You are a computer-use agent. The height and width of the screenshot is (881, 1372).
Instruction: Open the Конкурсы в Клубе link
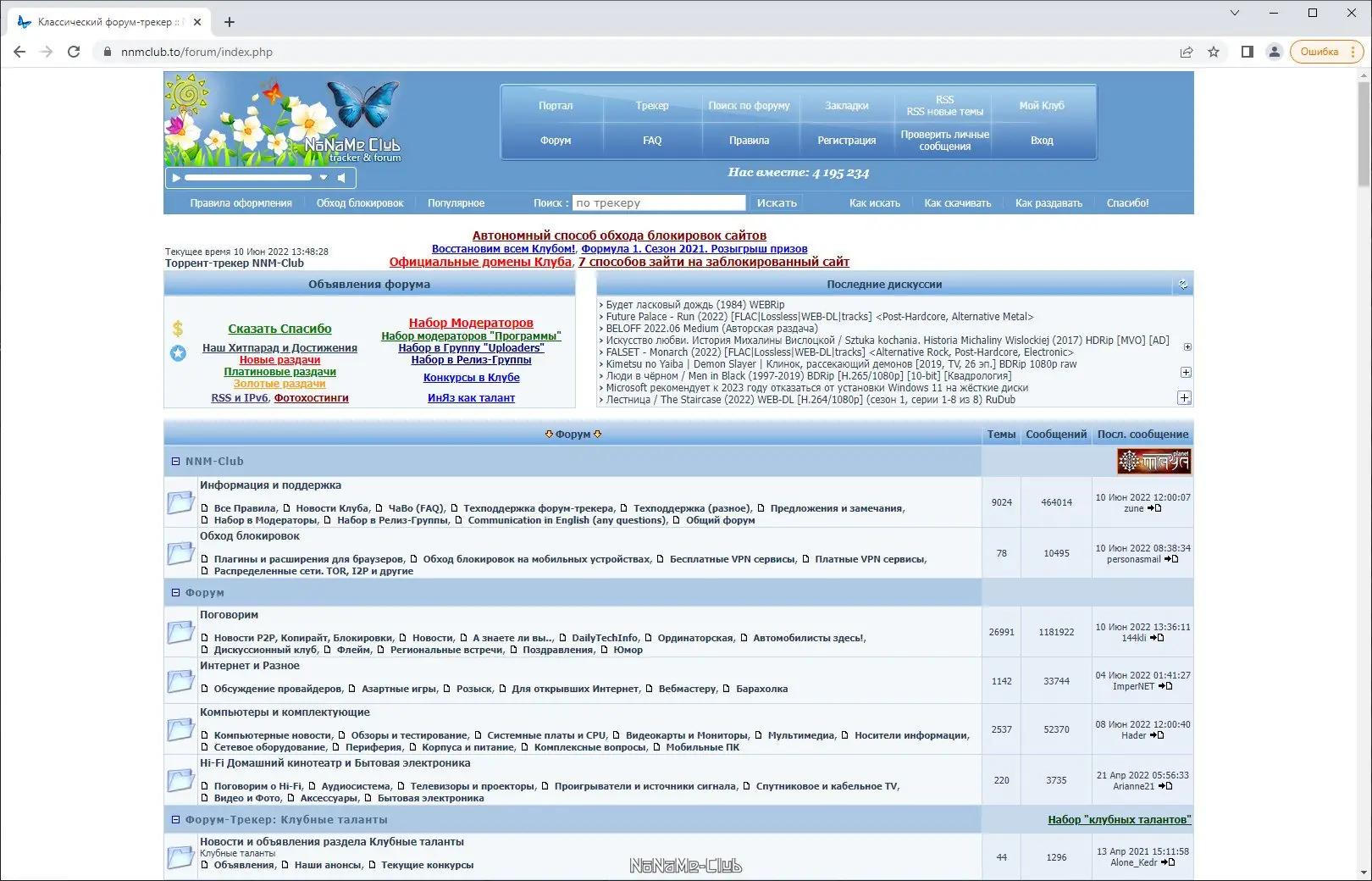coord(471,378)
